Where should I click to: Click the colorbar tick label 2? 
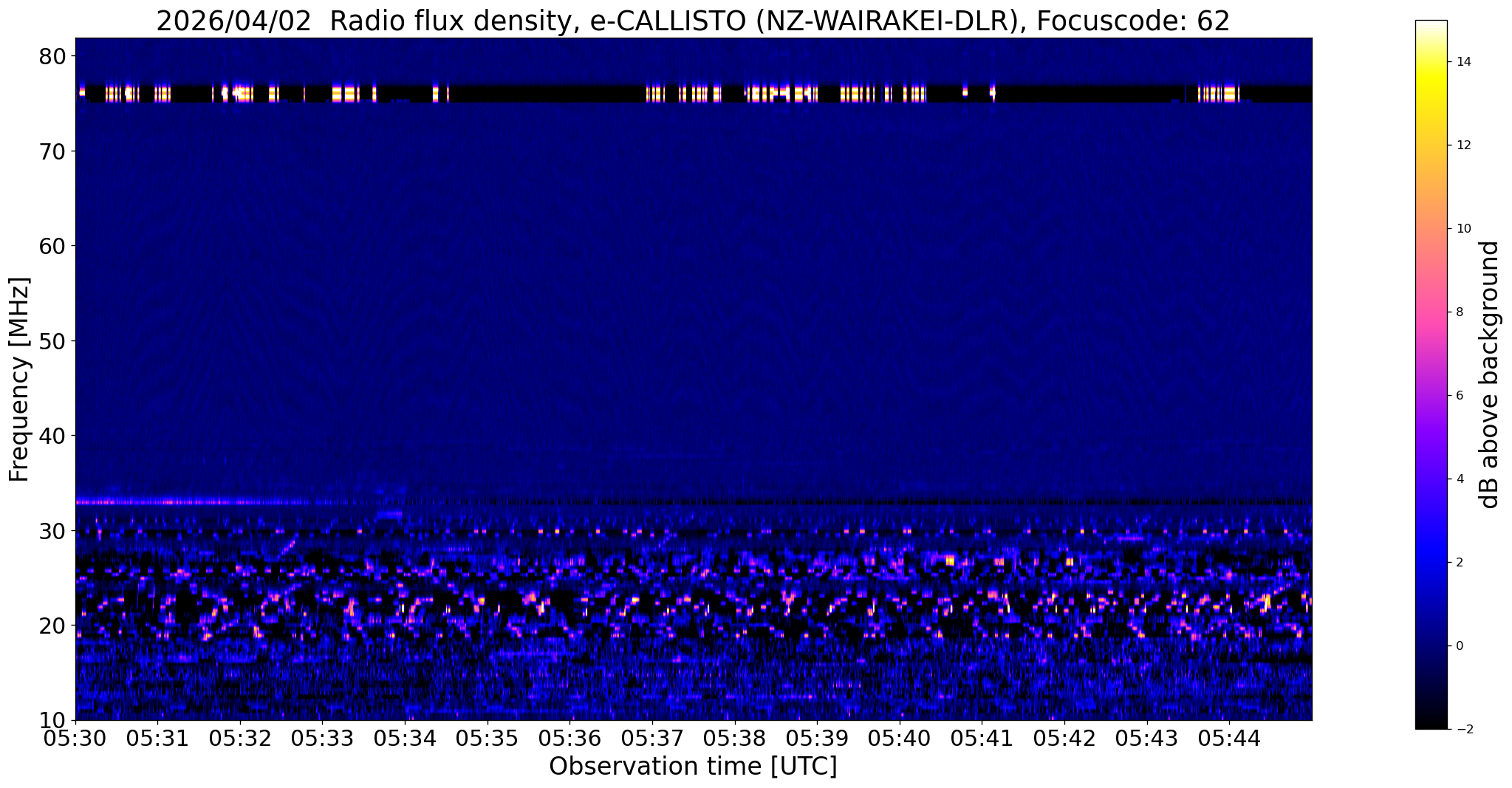tap(1460, 563)
